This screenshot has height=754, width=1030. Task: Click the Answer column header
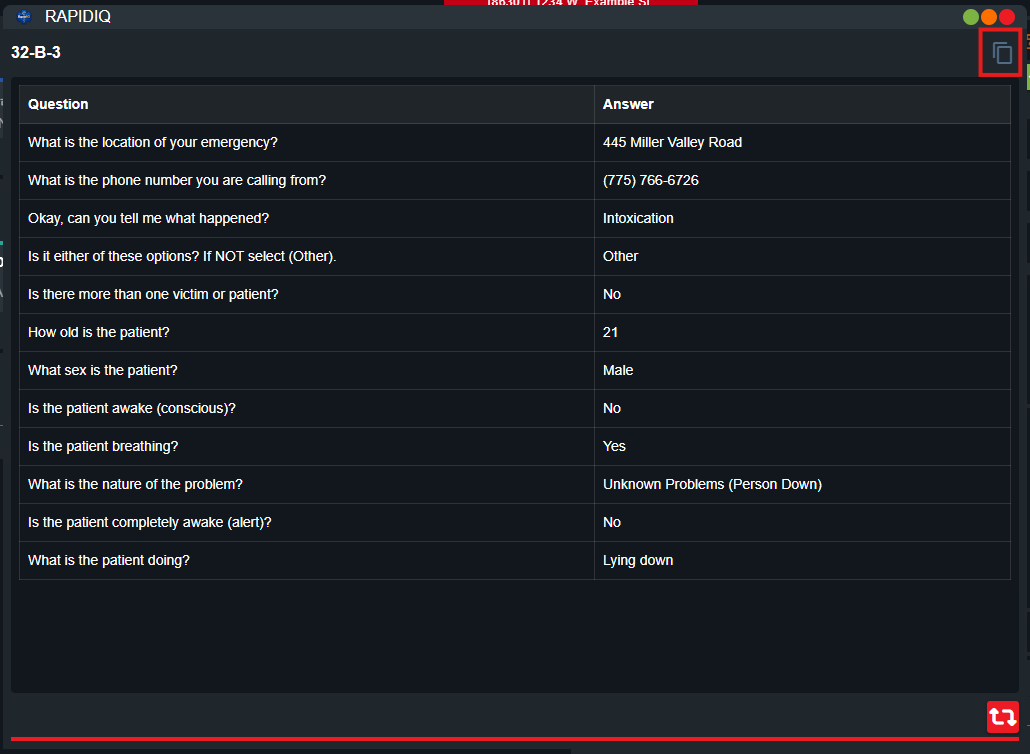coord(628,104)
